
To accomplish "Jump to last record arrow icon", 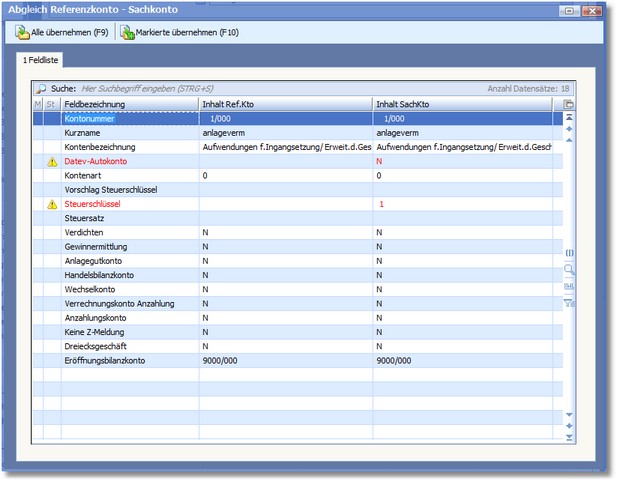I will [569, 437].
